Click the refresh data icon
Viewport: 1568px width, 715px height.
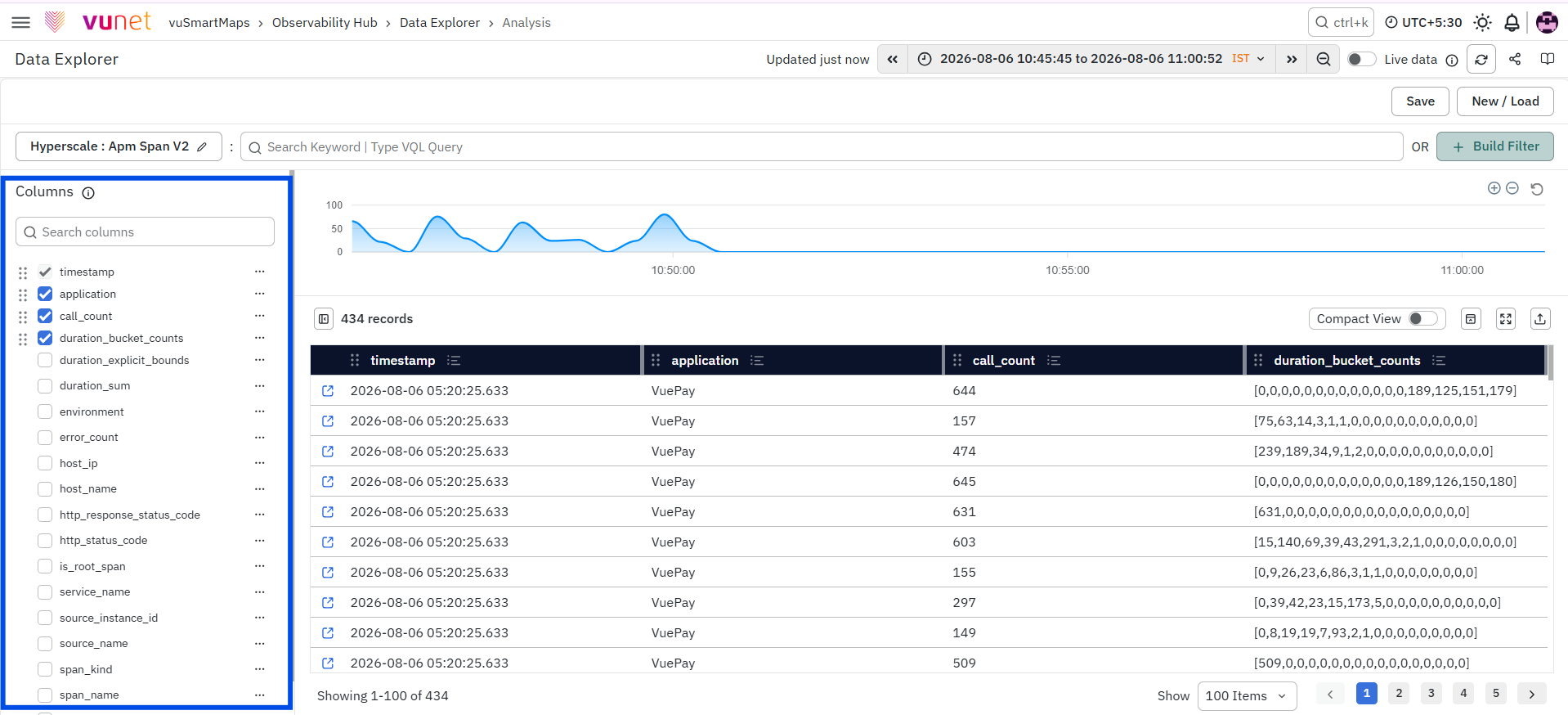click(x=1481, y=60)
